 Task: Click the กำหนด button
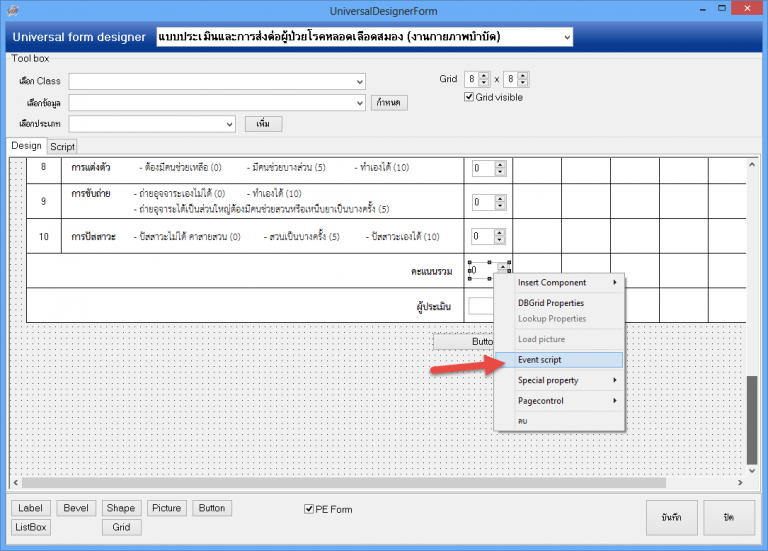coord(389,102)
